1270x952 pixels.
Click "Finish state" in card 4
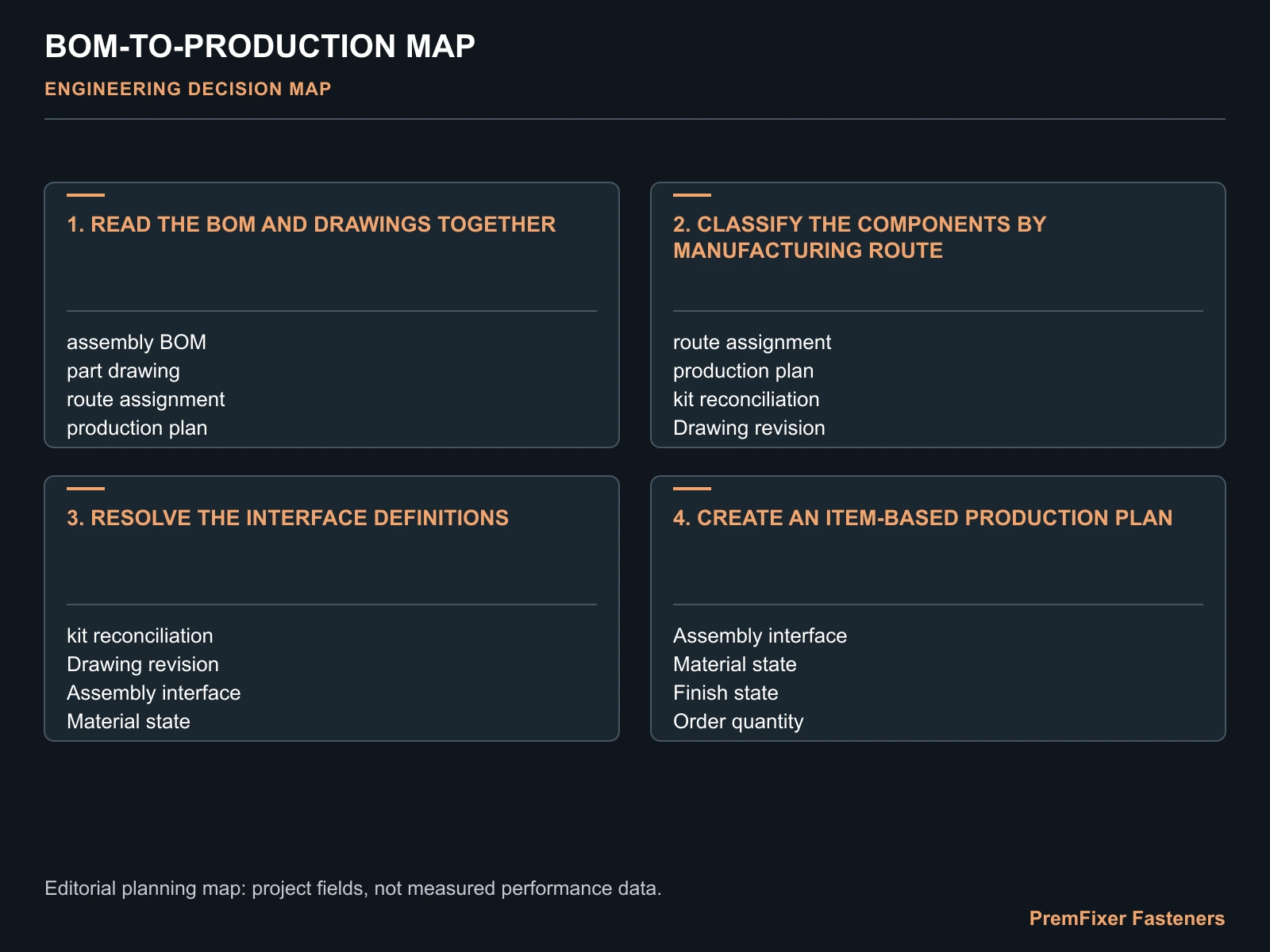click(725, 693)
